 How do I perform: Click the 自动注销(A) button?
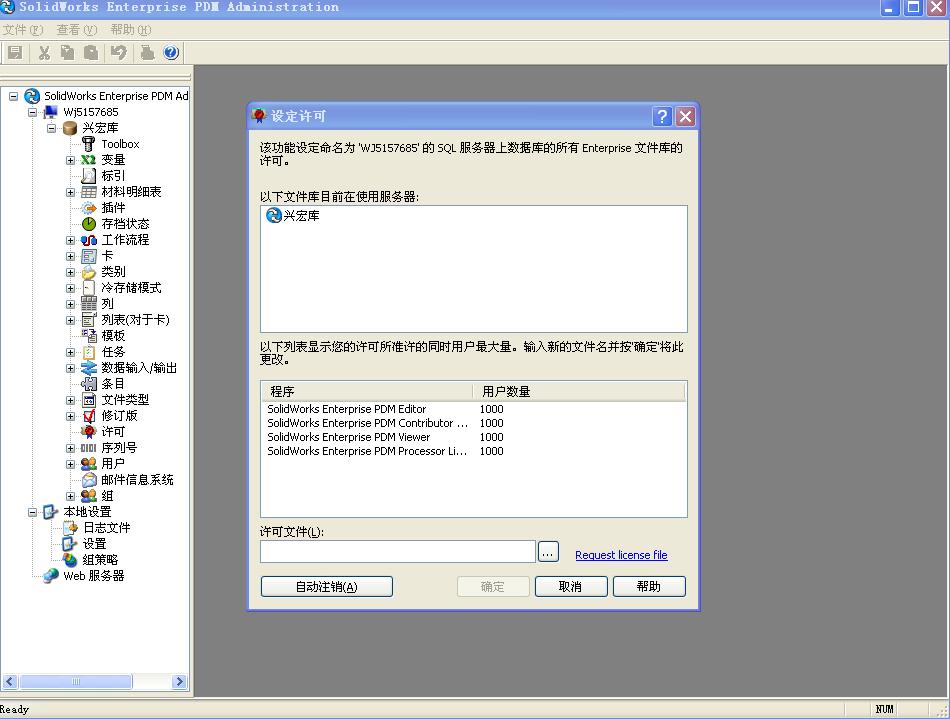[x=327, y=586]
